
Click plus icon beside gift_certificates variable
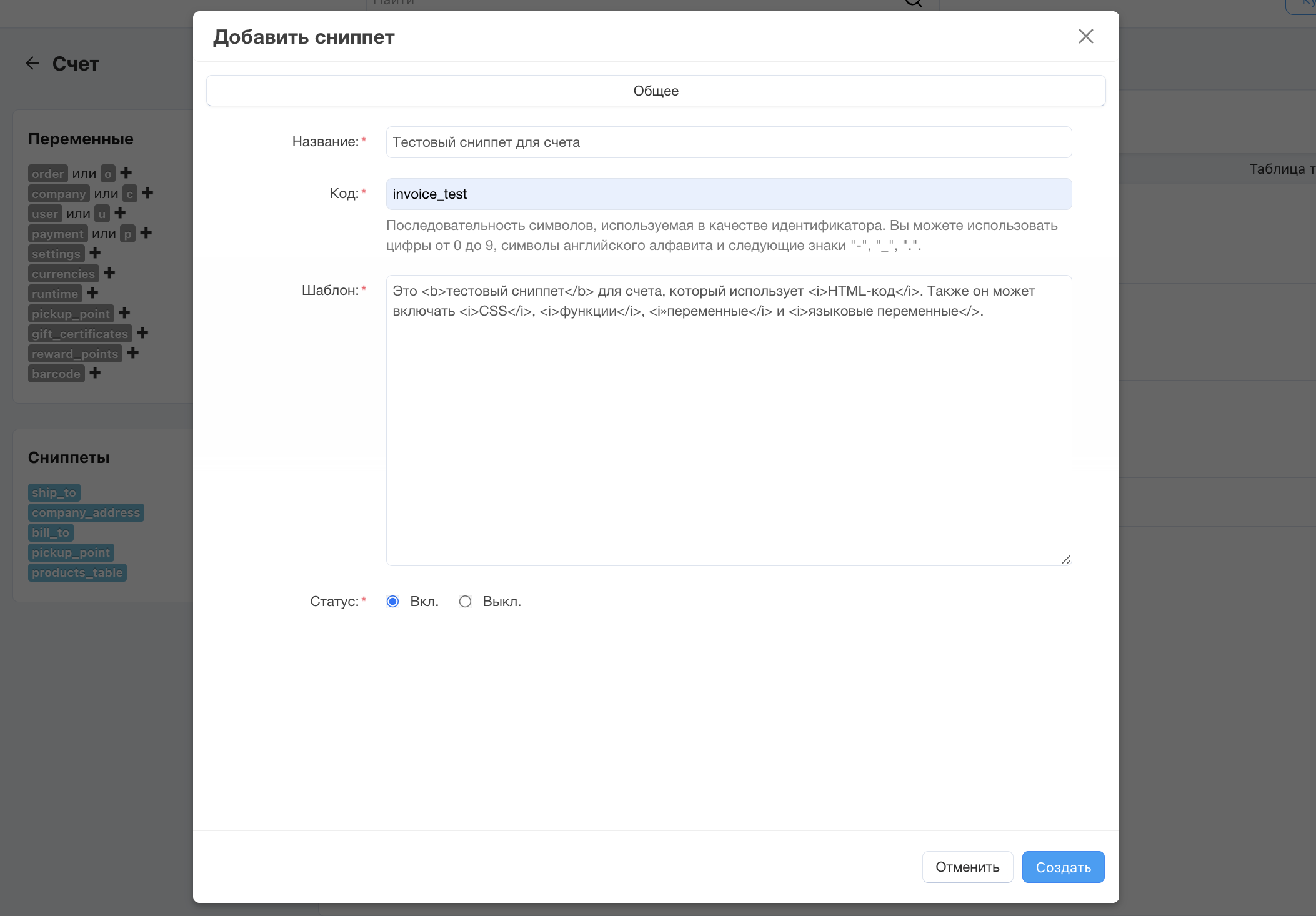pos(142,333)
